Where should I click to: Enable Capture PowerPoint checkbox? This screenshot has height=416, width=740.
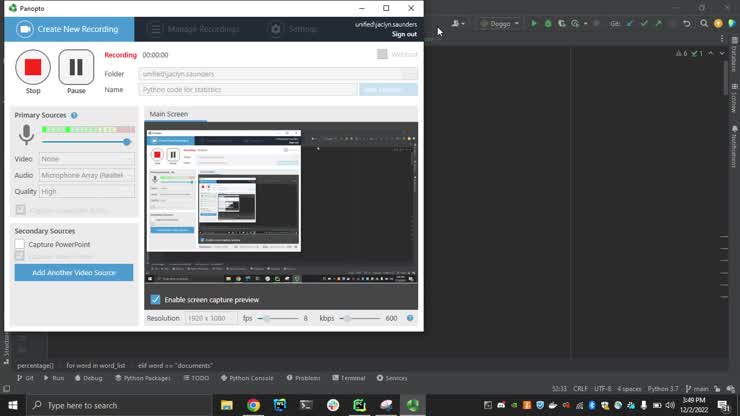point(19,244)
